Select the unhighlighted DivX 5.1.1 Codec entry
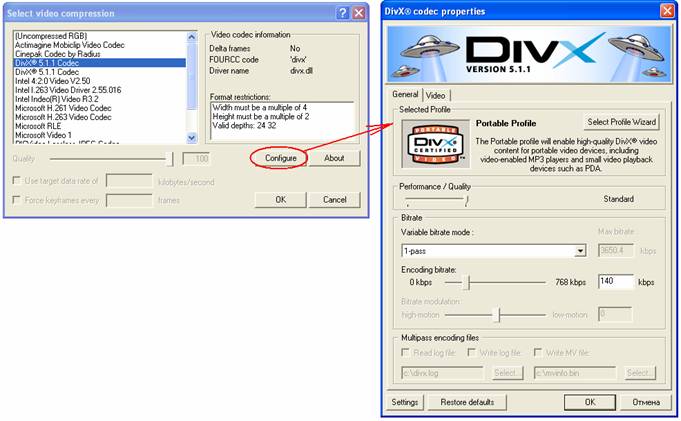 [x=100, y=72]
